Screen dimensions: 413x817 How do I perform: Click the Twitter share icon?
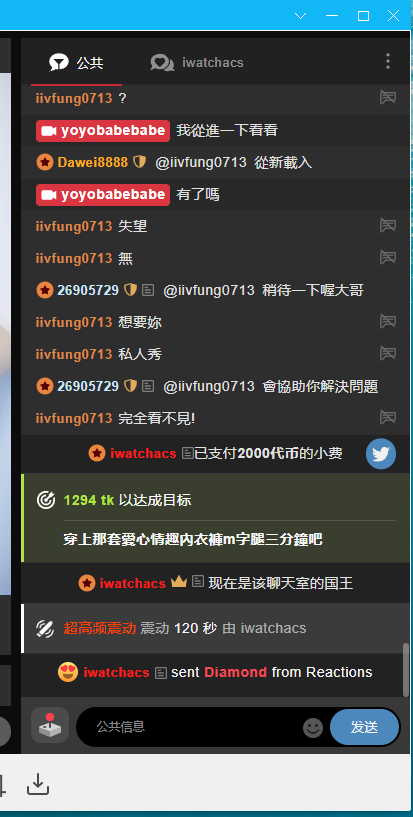(x=381, y=454)
